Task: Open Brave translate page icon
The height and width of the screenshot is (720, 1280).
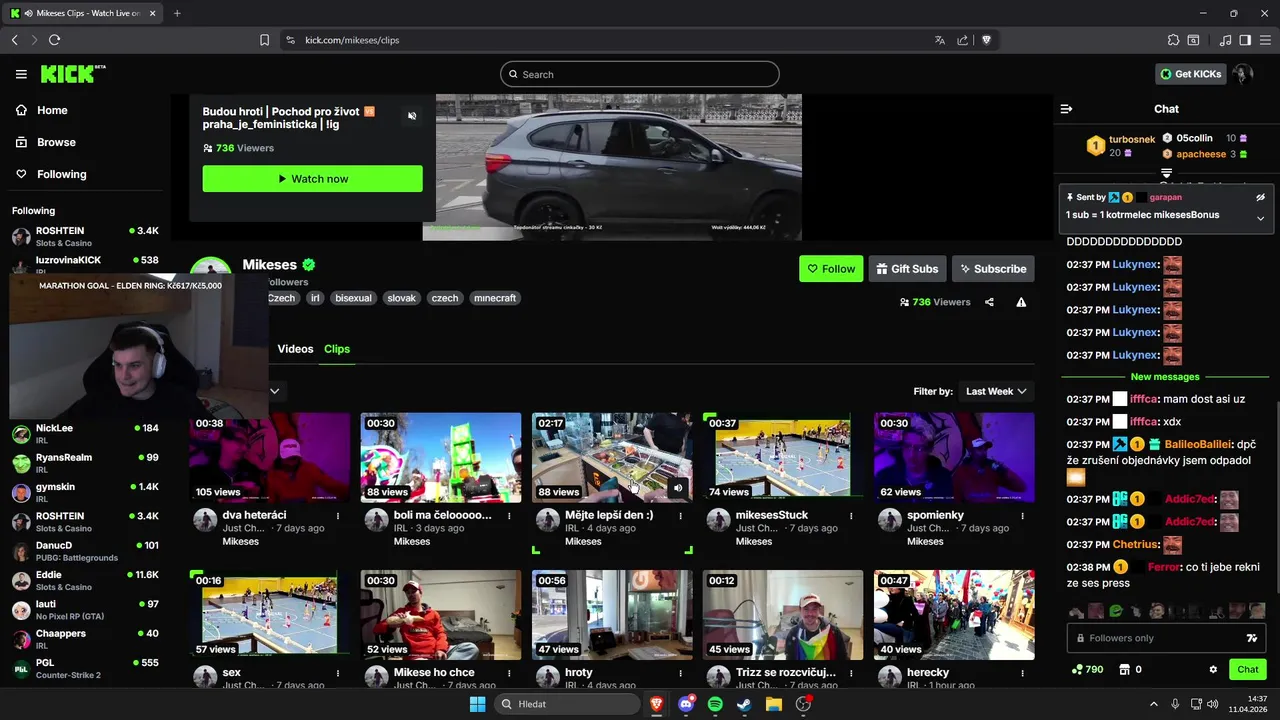Action: click(940, 40)
